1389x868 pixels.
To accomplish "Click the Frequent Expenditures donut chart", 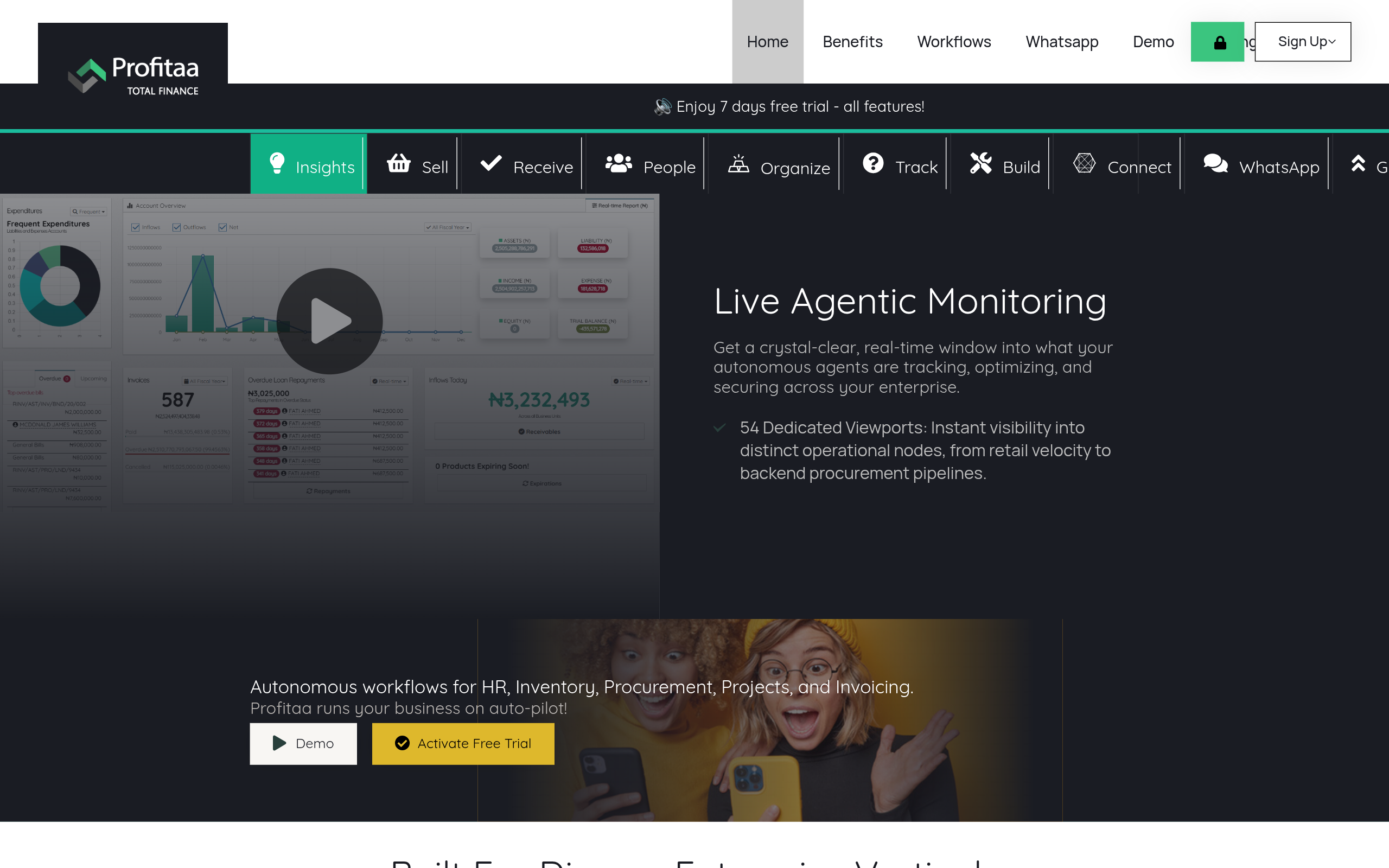I will tap(60, 286).
